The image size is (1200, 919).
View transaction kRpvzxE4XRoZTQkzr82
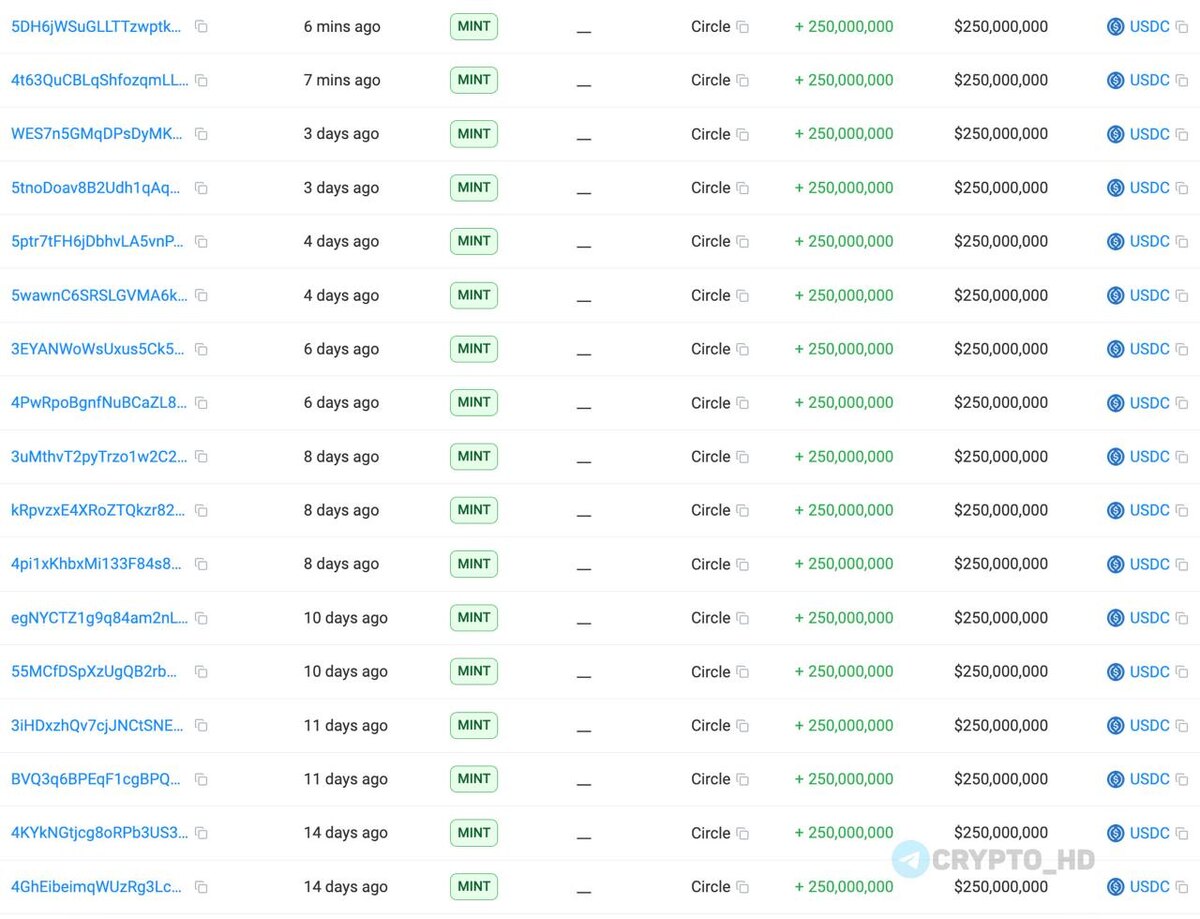pyautogui.click(x=98, y=510)
